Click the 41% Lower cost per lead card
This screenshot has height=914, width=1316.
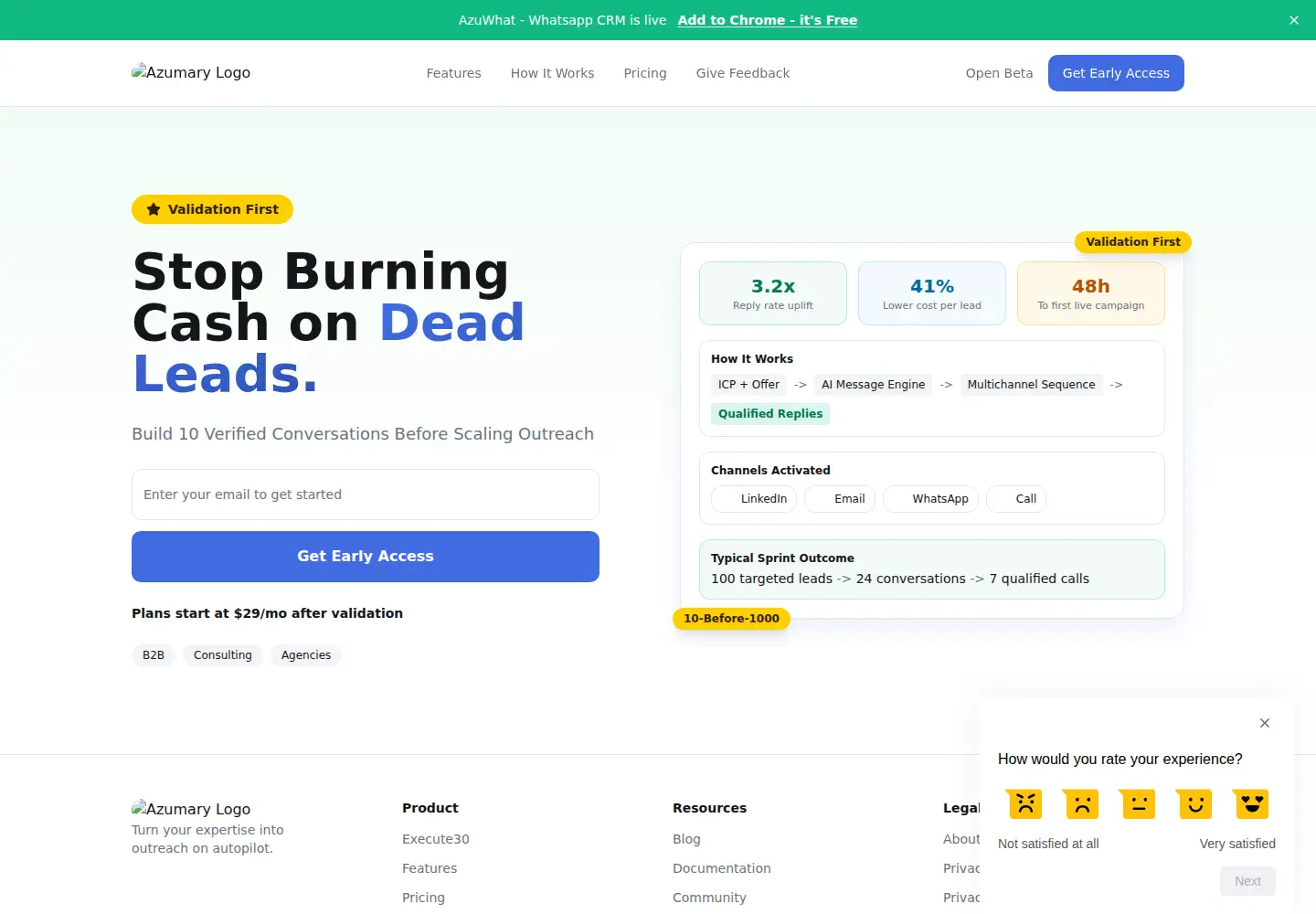(932, 293)
